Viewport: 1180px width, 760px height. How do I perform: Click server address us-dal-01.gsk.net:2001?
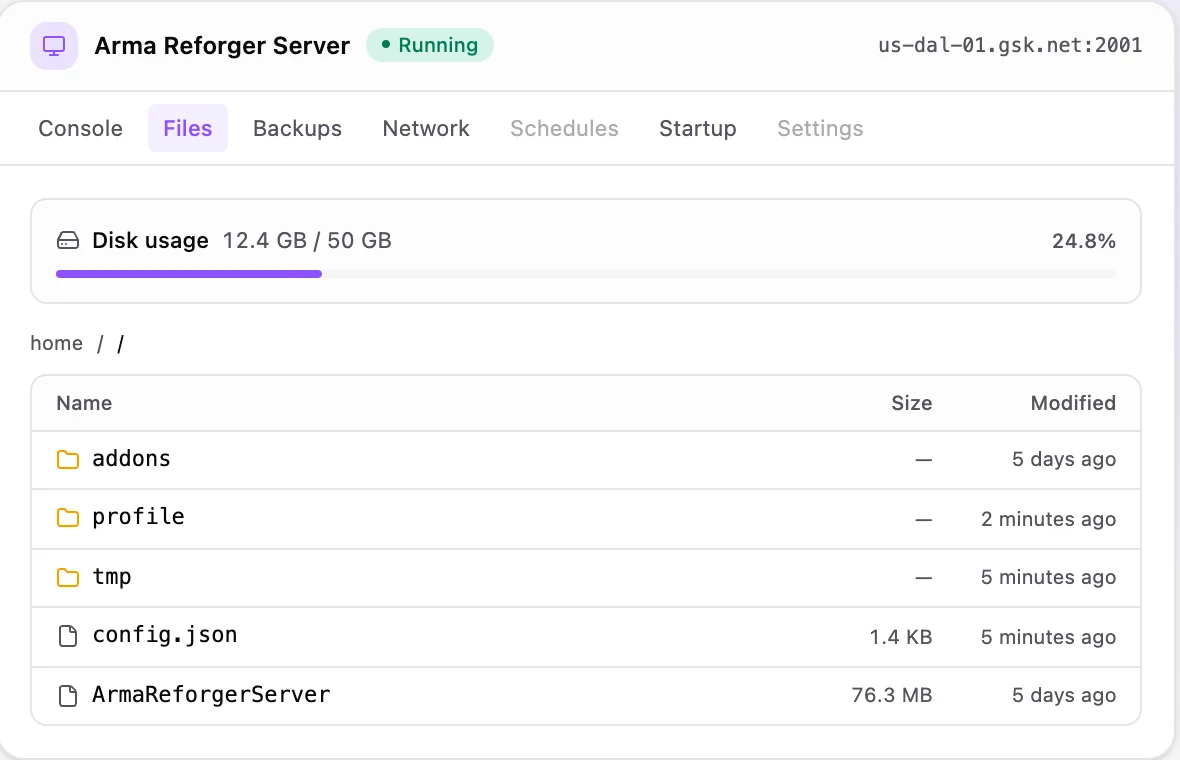pyautogui.click(x=1010, y=45)
